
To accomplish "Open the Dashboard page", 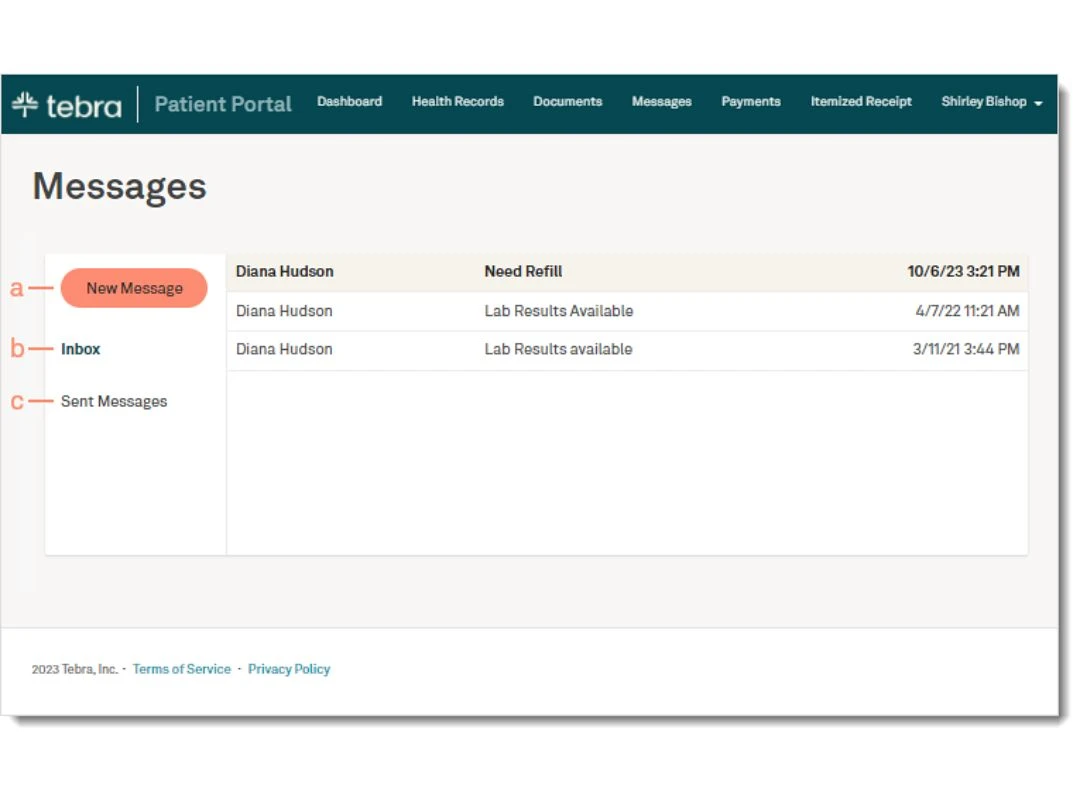I will [349, 101].
